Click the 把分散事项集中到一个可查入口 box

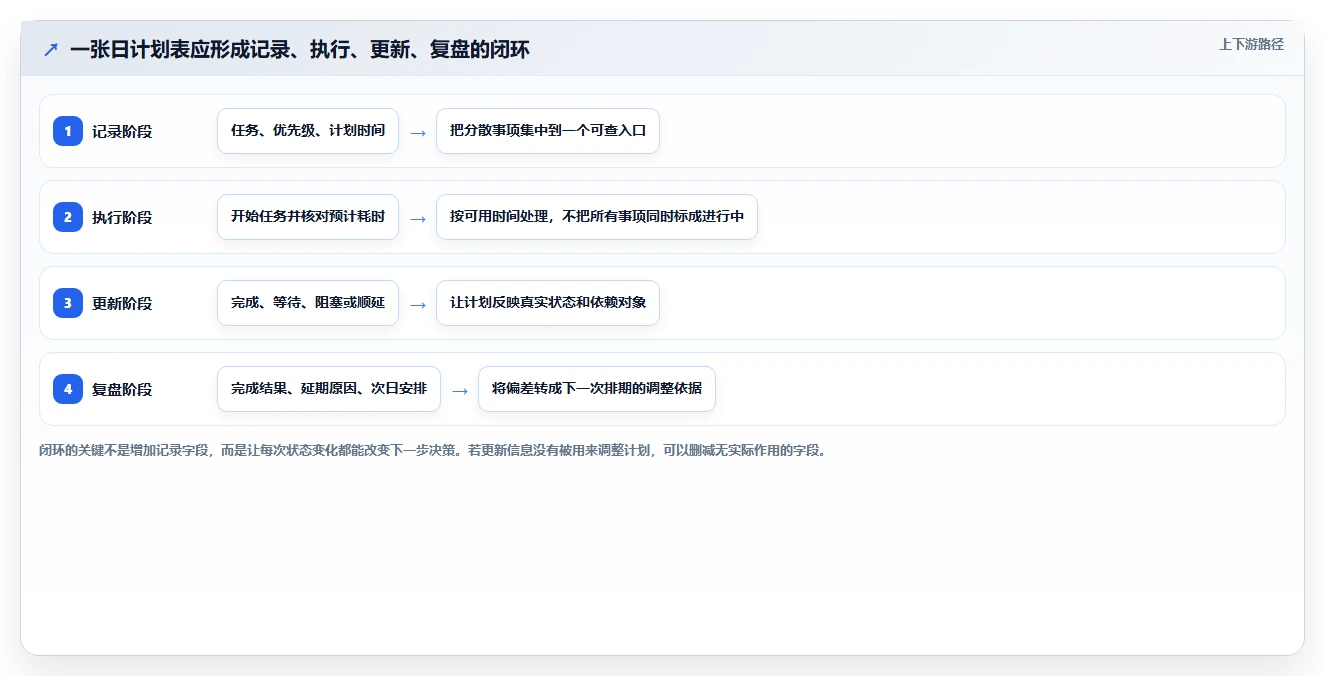548,131
